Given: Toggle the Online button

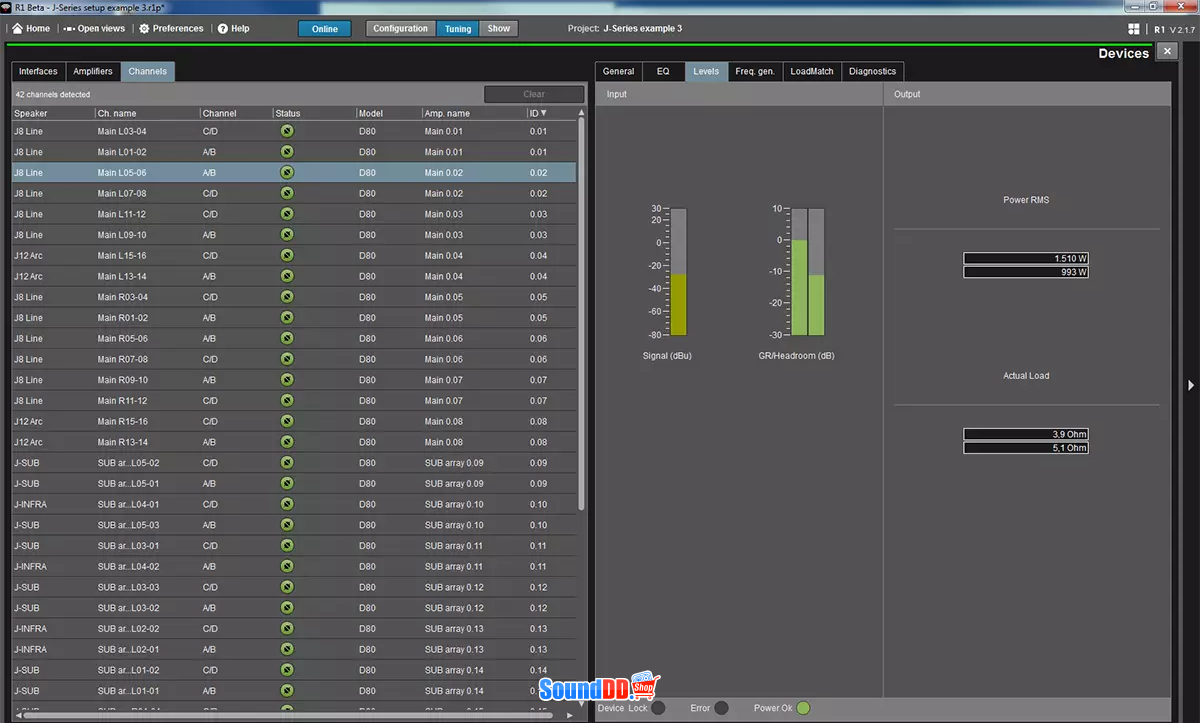Looking at the screenshot, I should pyautogui.click(x=325, y=29).
